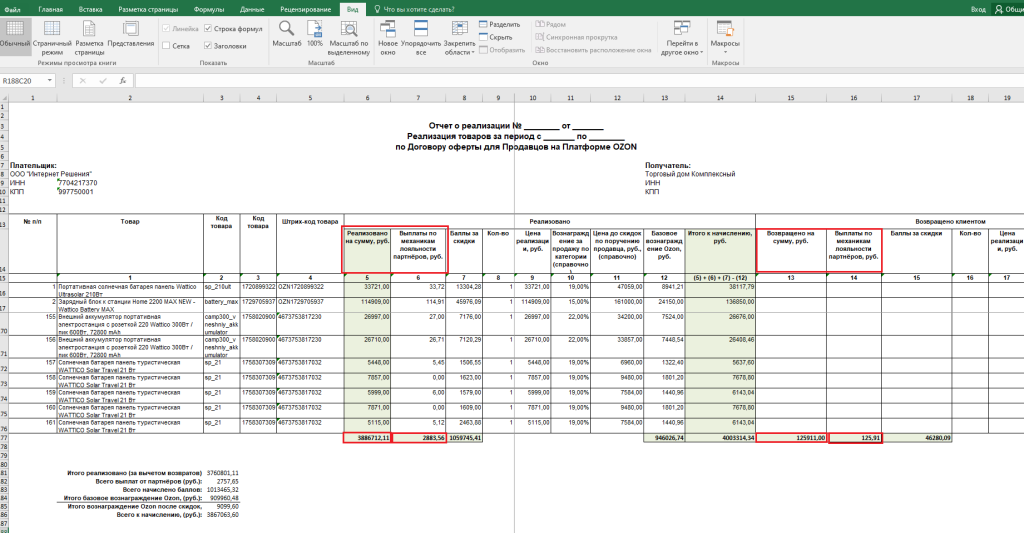This screenshot has width=1024, height=533.
Task: Select row header 77
Action: click(x=4, y=438)
